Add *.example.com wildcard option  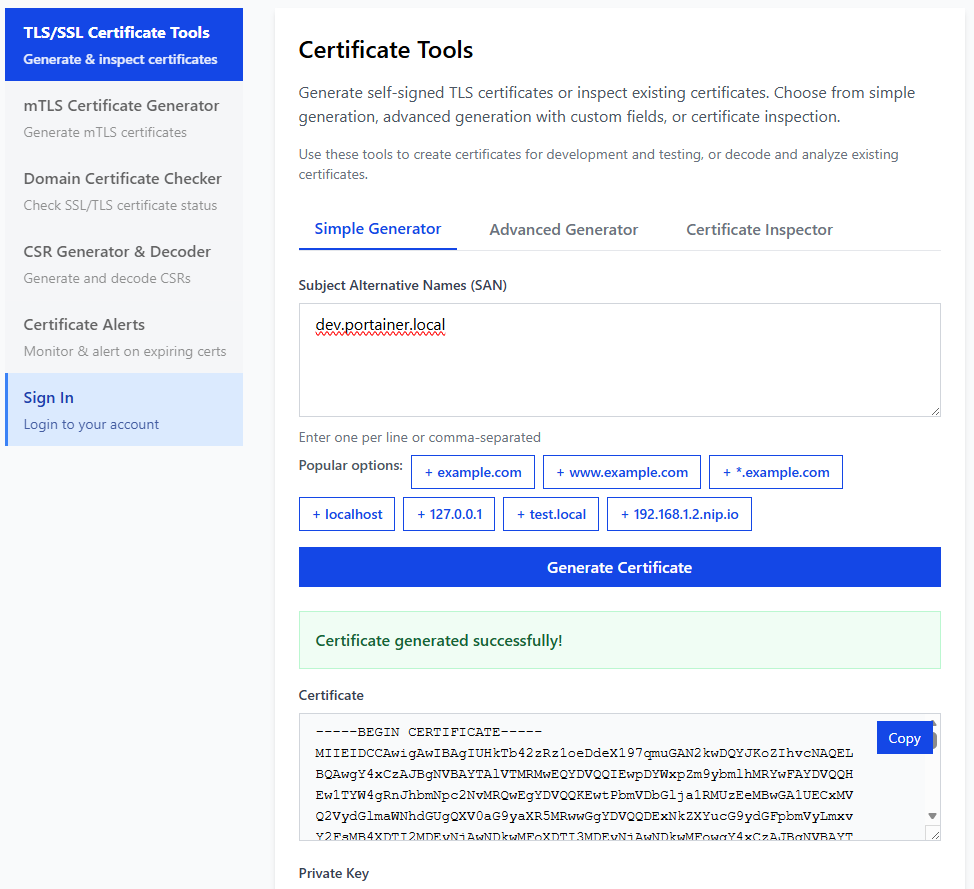click(x=776, y=472)
